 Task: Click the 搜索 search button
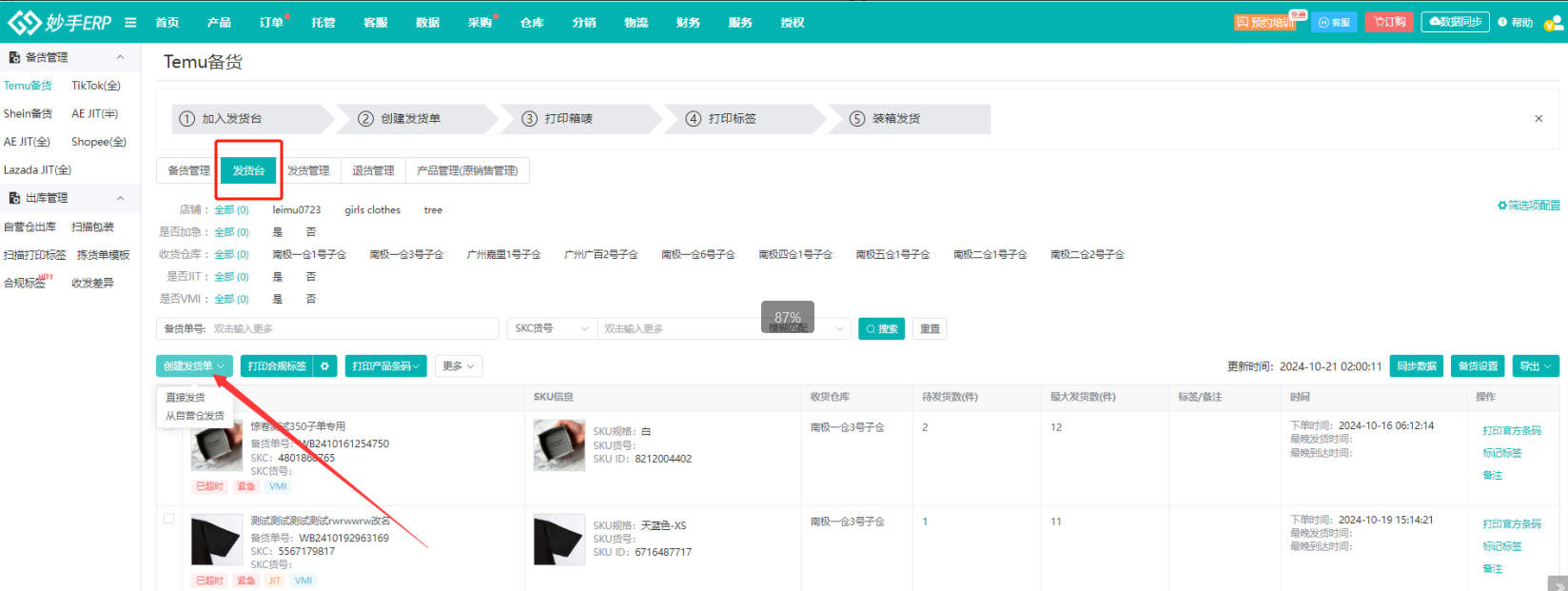(881, 329)
